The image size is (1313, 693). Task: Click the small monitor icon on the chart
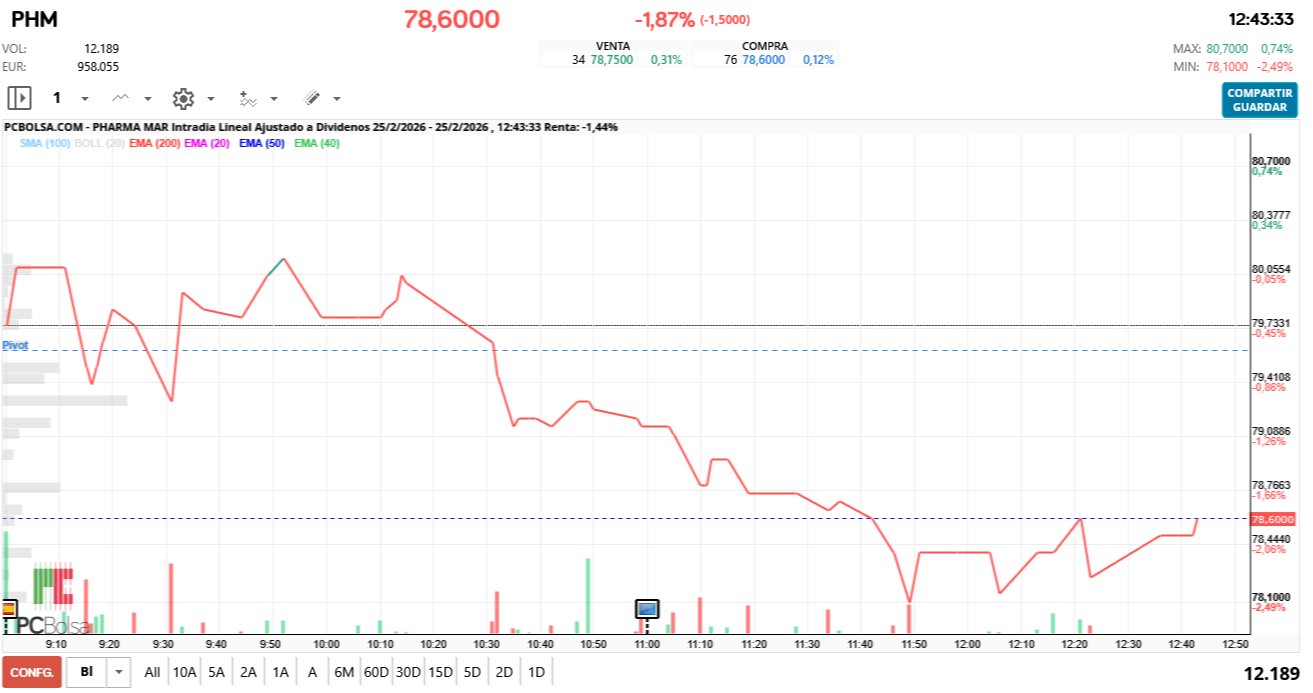pos(648,609)
